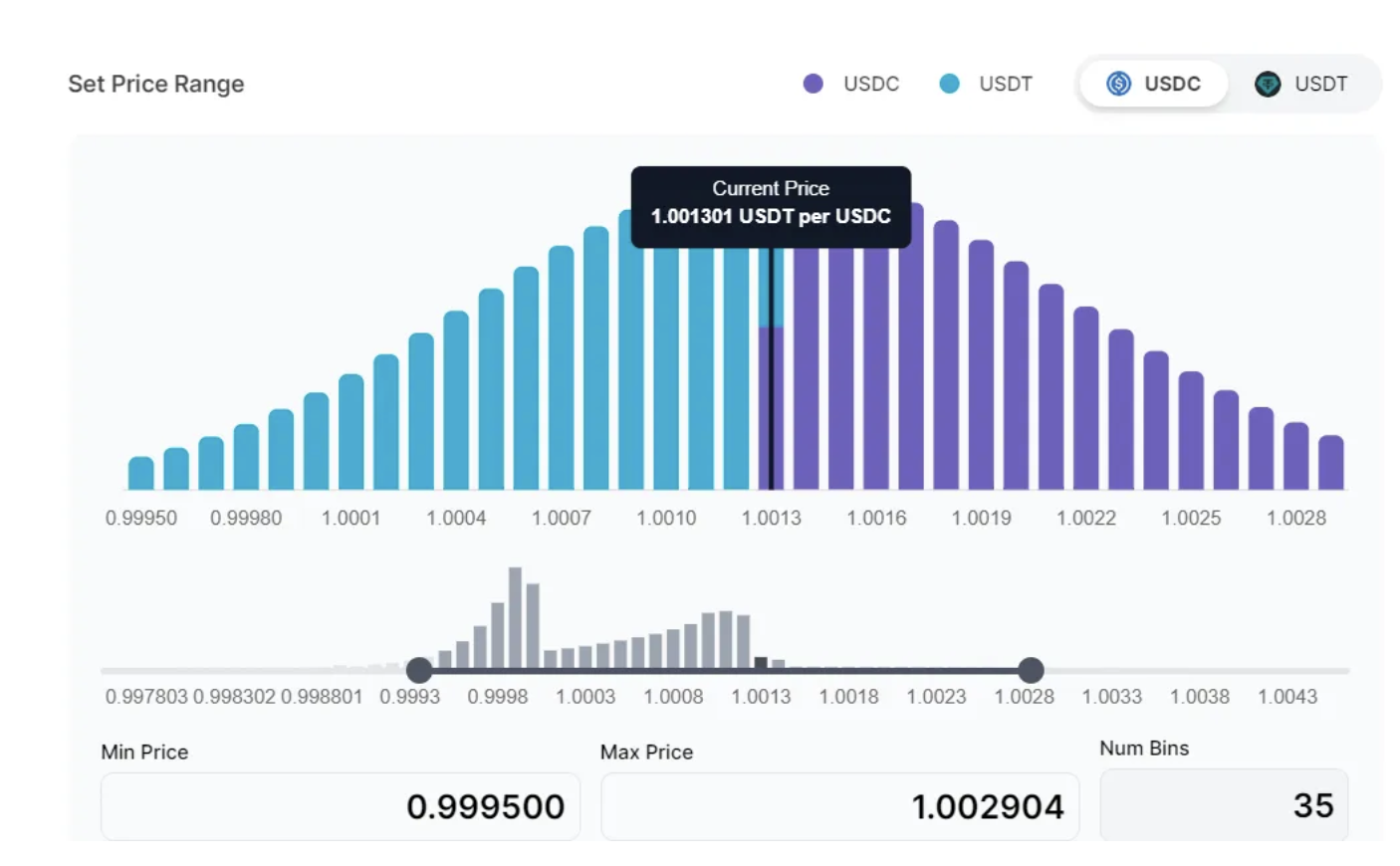Click the "Num Bins" label

point(1144,748)
